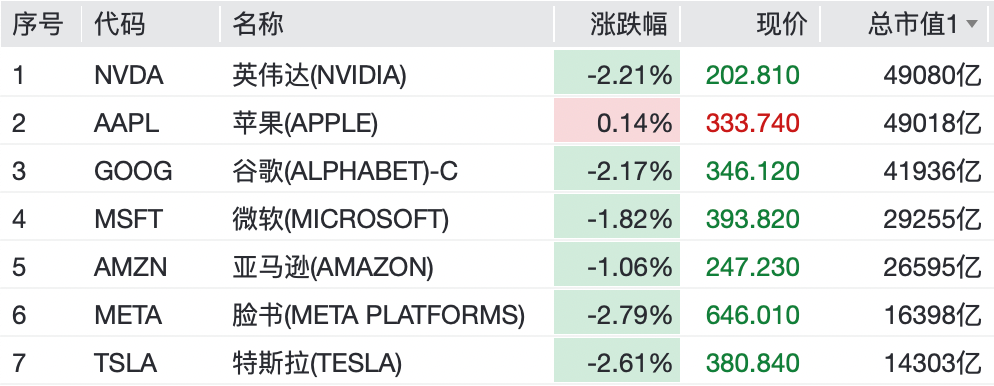This screenshot has height=386, width=994.
Task: Click the 序号 column header
Action: coord(37,25)
